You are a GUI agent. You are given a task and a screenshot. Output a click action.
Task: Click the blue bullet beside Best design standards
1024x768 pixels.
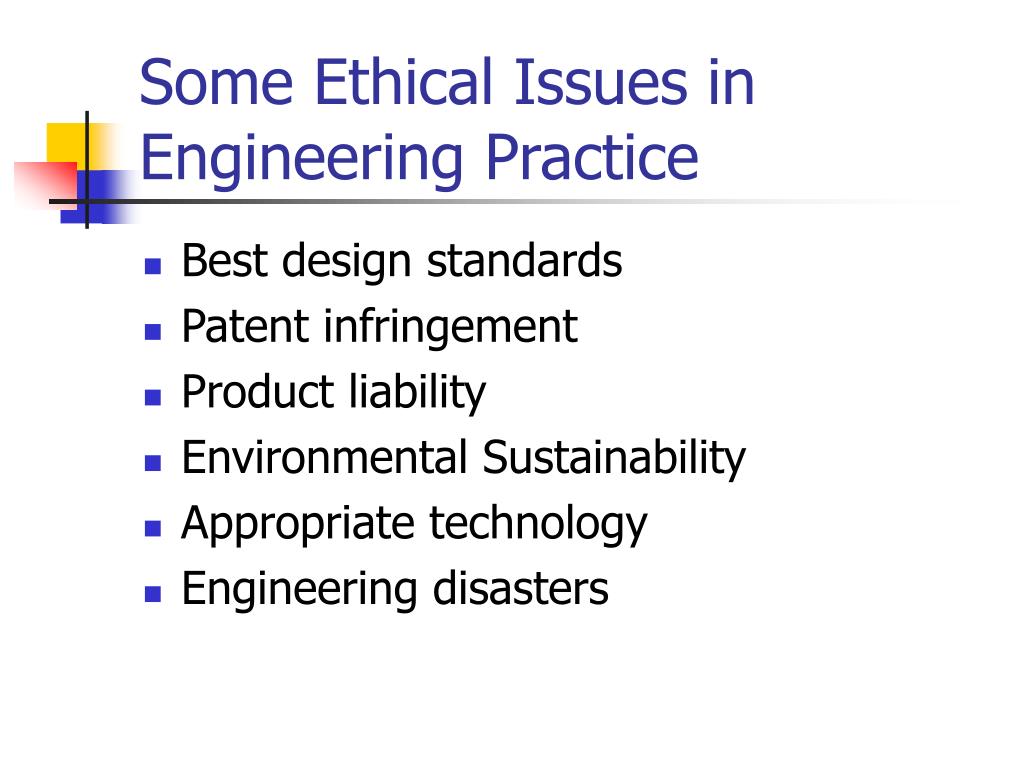153,266
